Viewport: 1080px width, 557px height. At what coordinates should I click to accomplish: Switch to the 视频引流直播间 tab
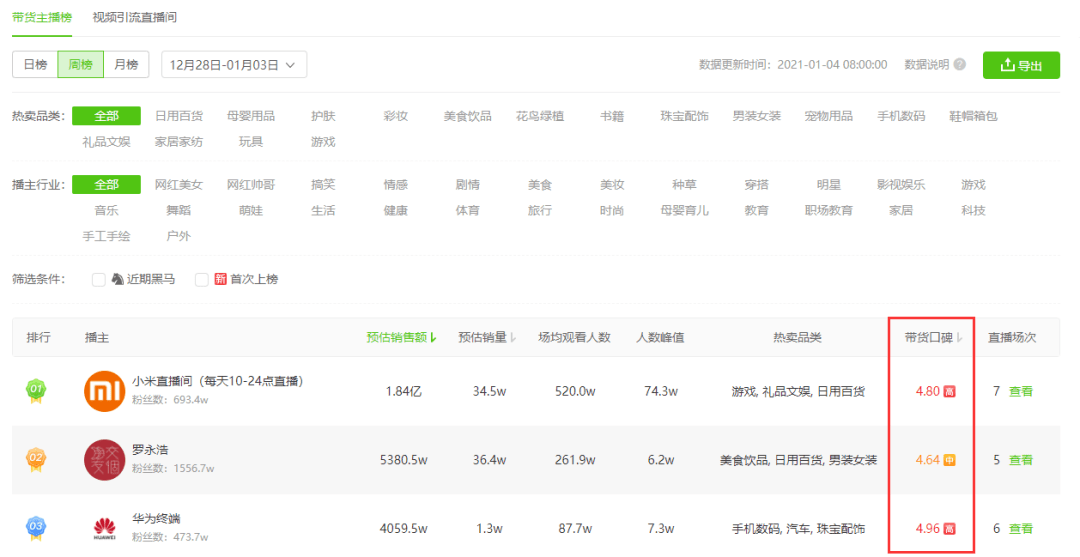click(x=134, y=17)
